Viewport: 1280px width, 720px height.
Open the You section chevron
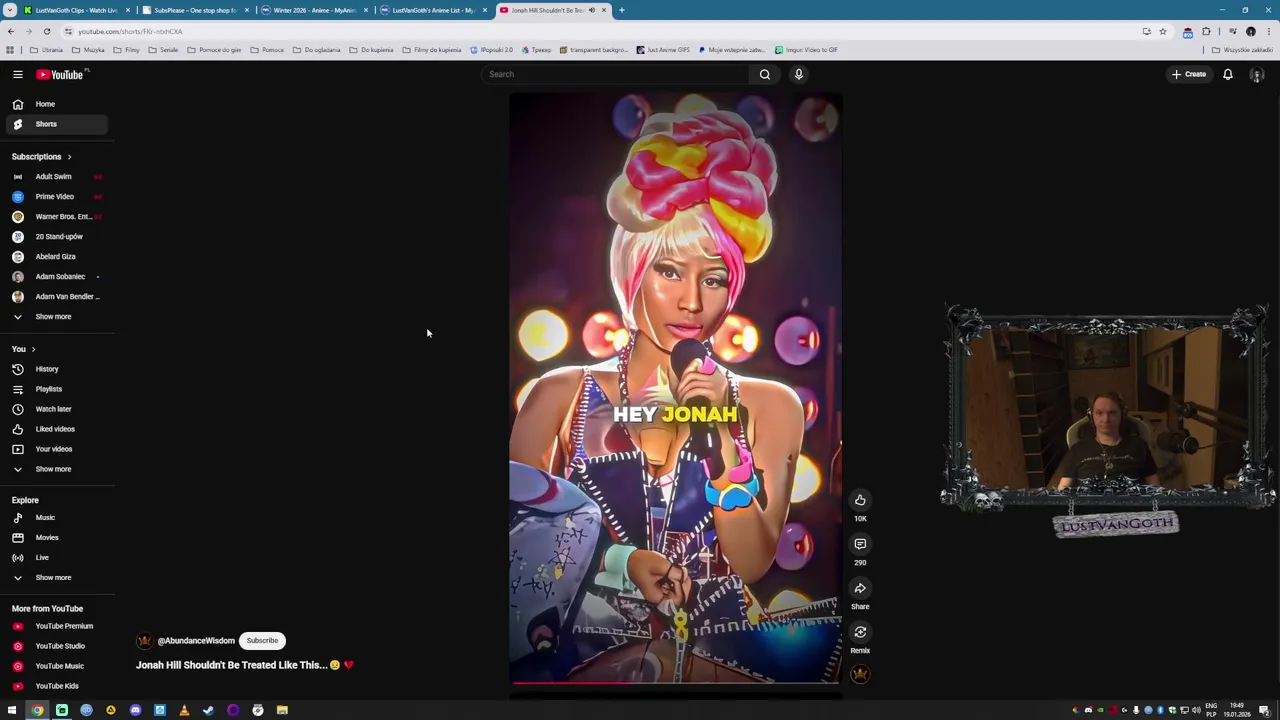tap(33, 349)
